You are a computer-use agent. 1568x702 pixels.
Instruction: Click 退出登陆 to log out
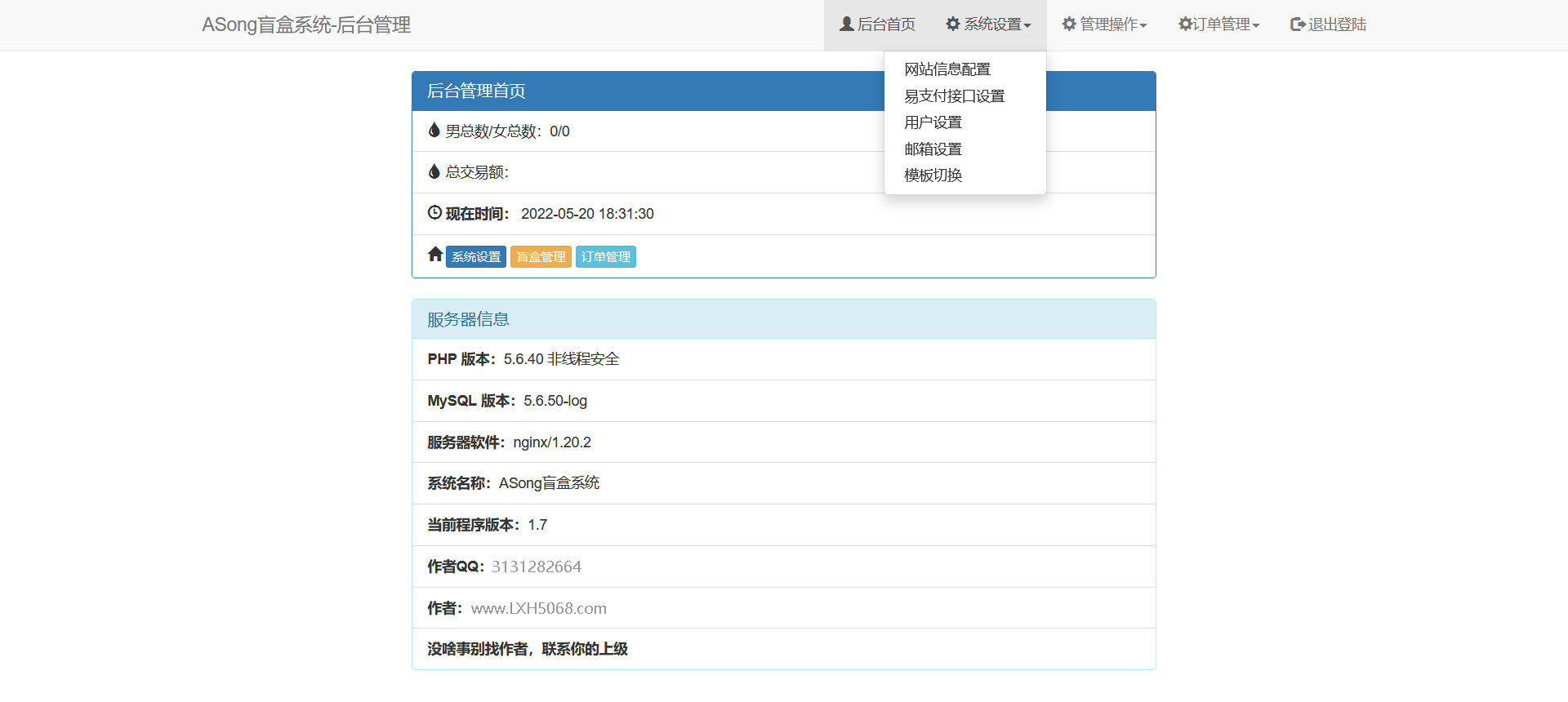(x=1328, y=25)
